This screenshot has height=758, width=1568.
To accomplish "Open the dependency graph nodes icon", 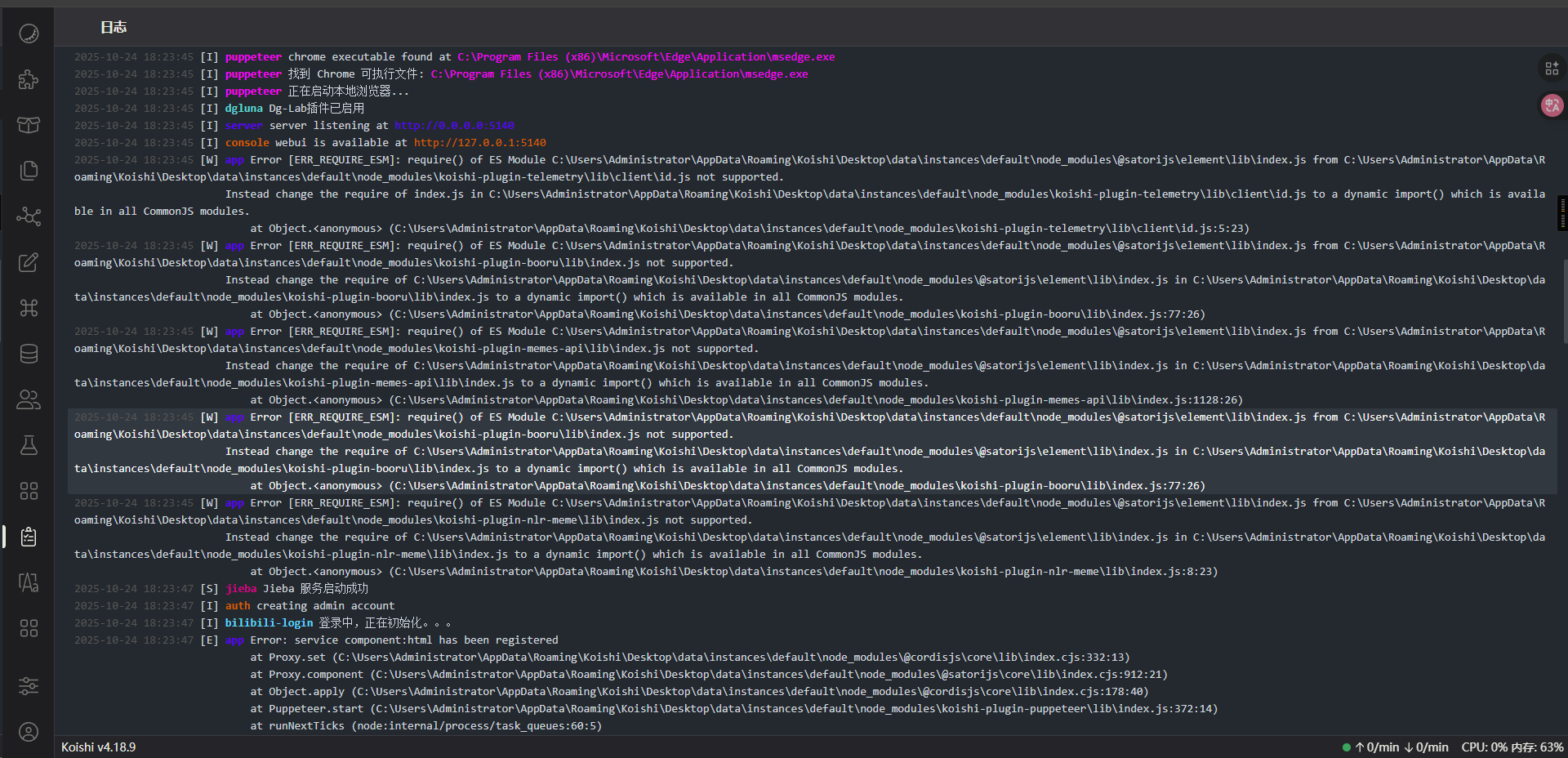I will pyautogui.click(x=29, y=216).
